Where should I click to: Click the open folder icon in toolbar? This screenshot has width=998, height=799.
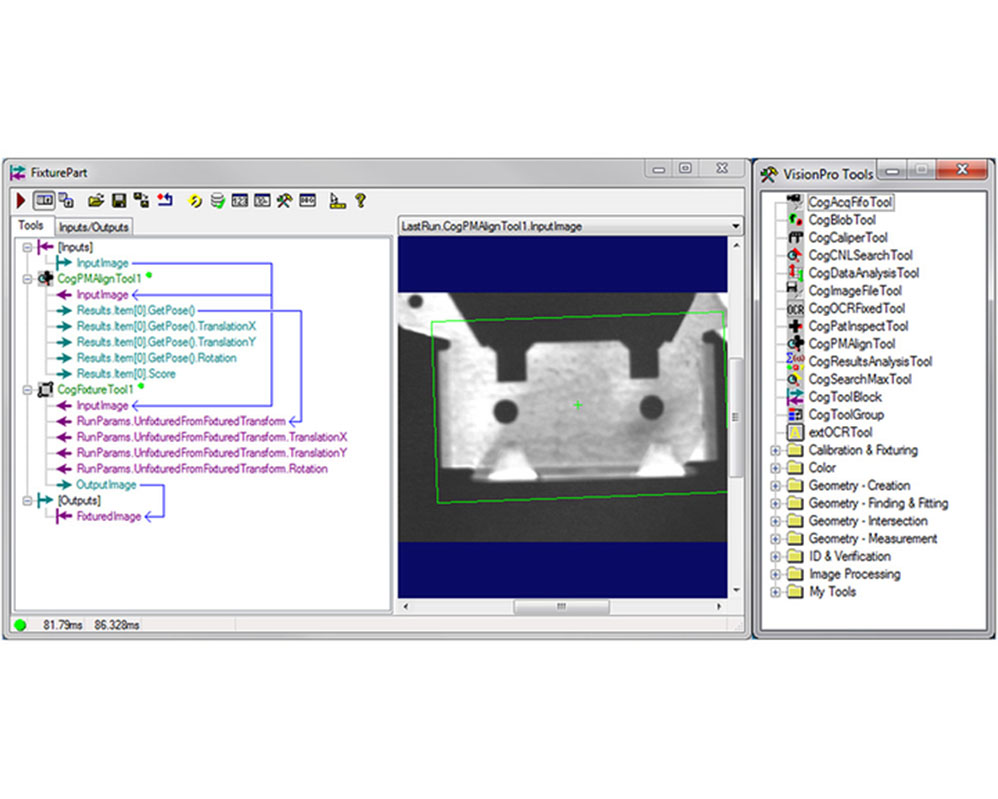[x=96, y=201]
